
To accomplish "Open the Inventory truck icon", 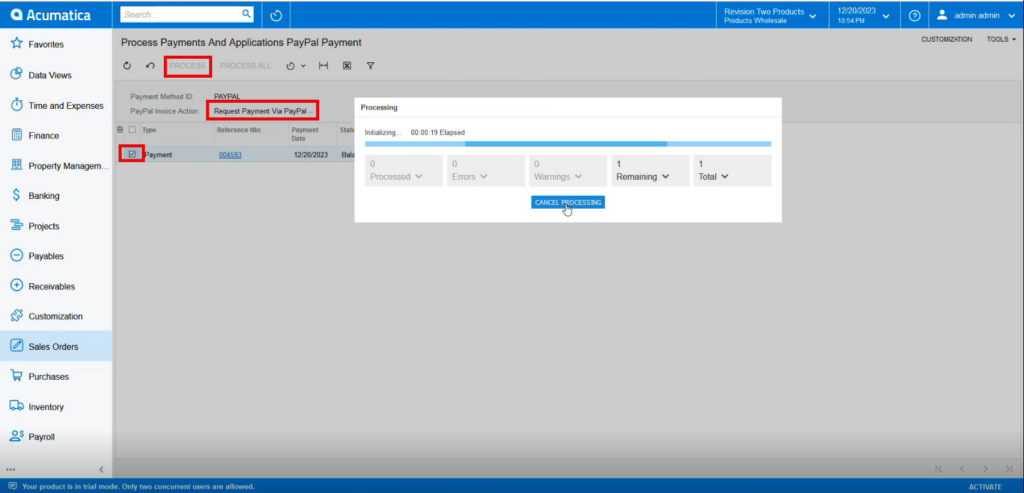I will tap(17, 406).
